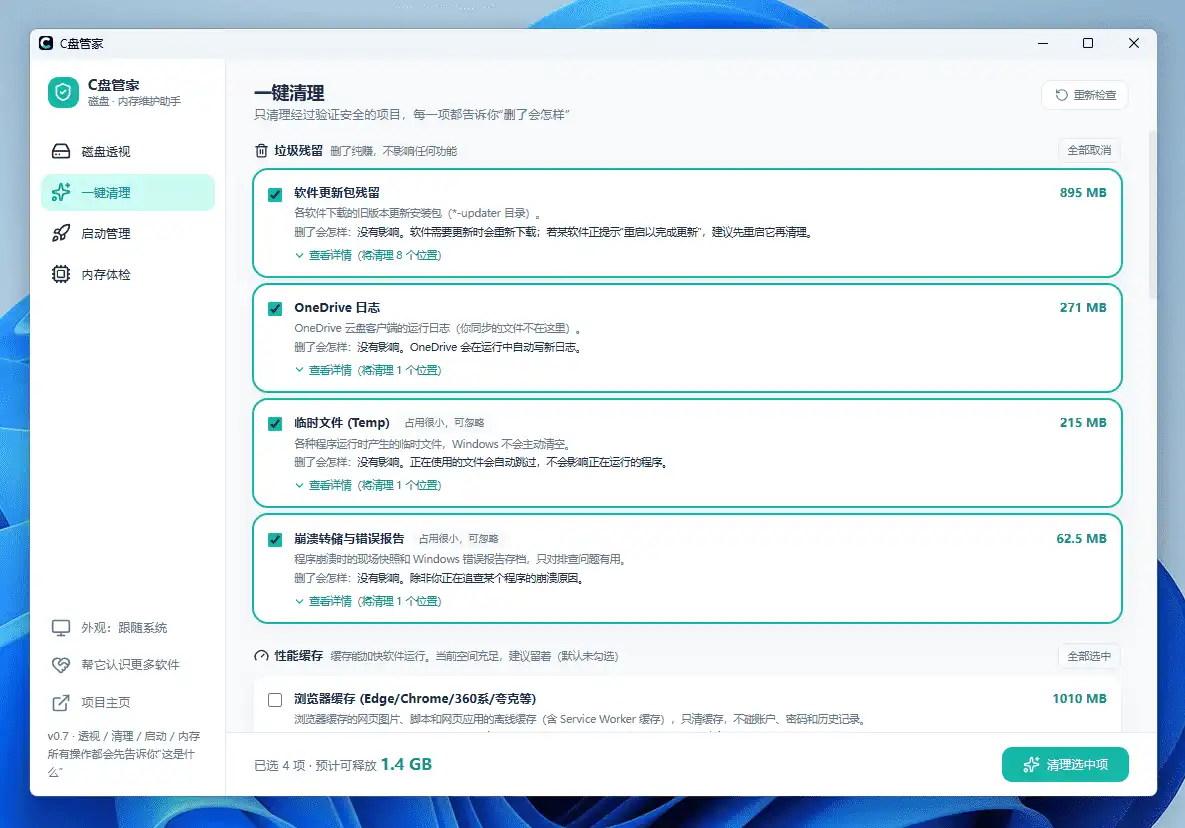
Task: Click the sparkle icon on 清理选中项 button
Action: [1031, 765]
